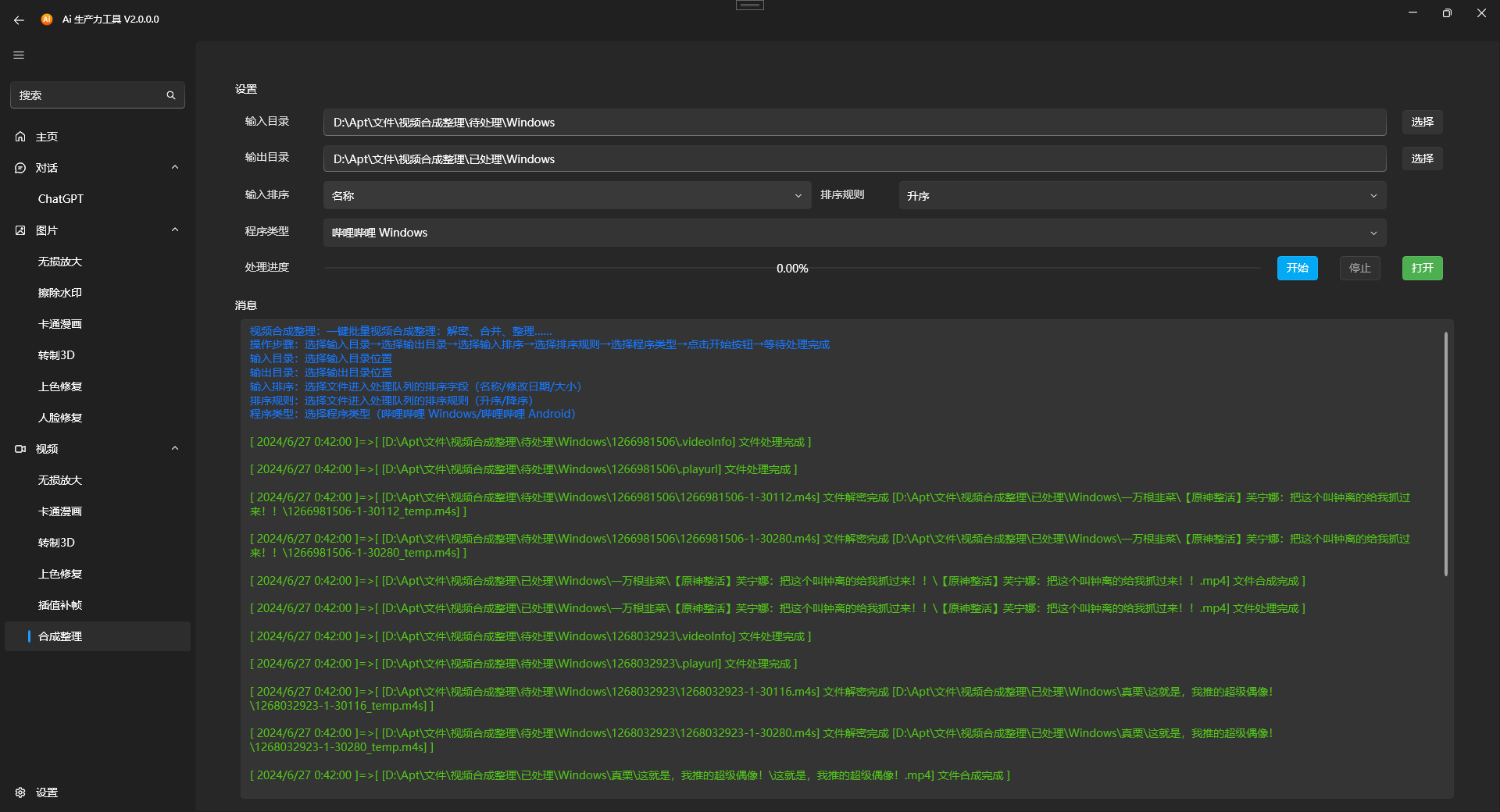Click the 处理进度 progress bar at 0.00%

coord(792,268)
